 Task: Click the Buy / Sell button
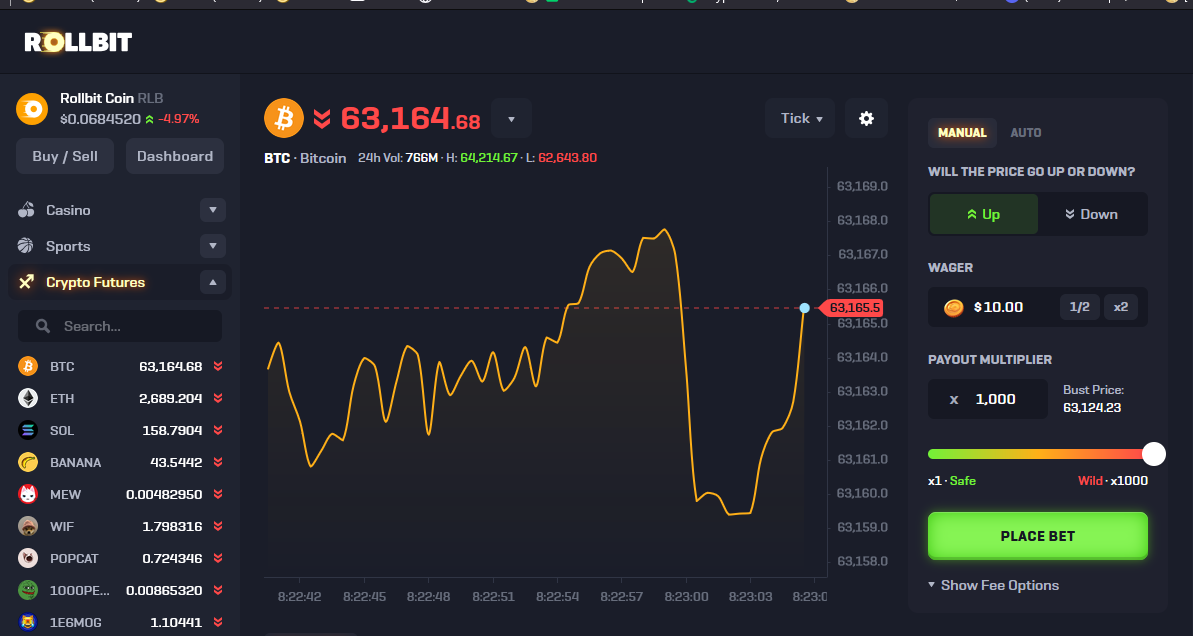point(65,156)
